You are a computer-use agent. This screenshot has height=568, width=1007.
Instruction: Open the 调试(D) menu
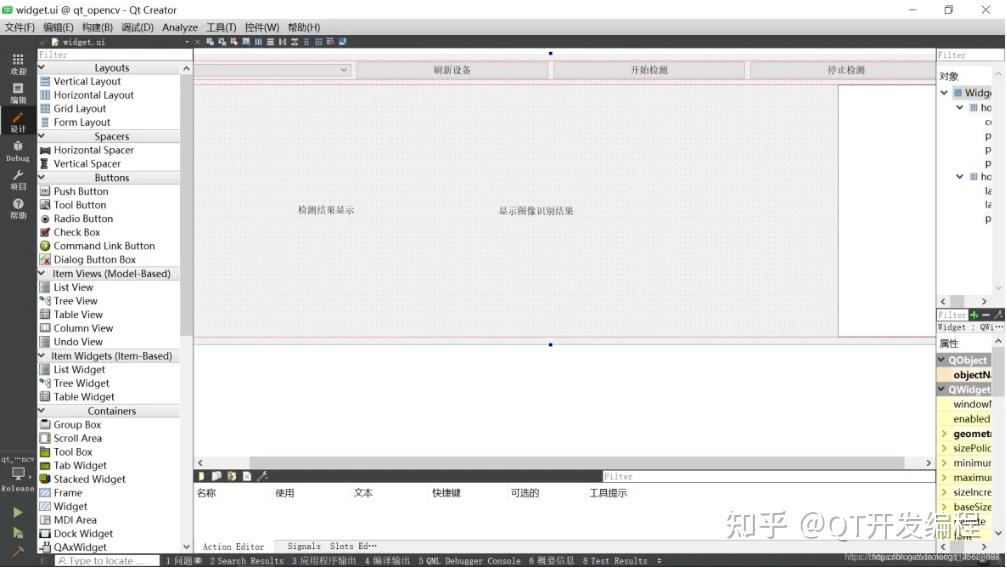137,27
